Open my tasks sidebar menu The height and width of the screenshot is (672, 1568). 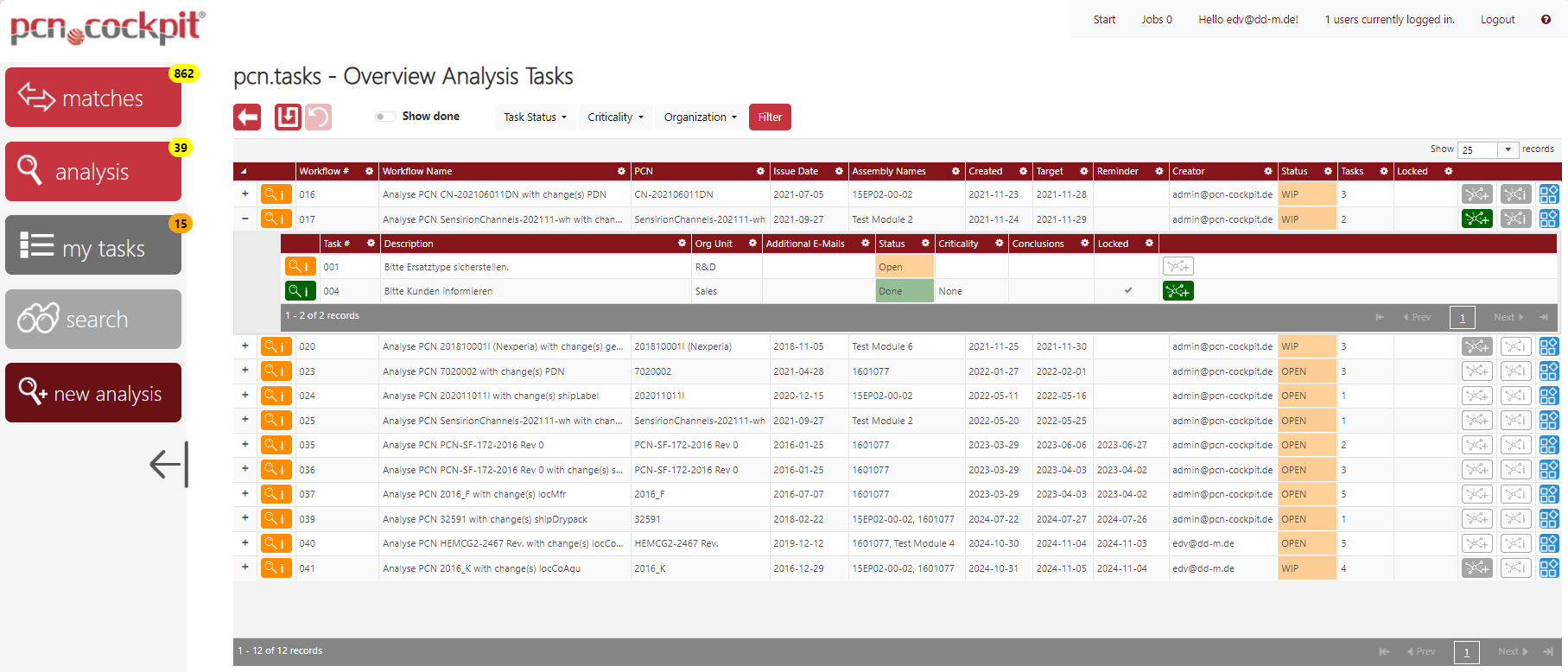click(x=93, y=245)
